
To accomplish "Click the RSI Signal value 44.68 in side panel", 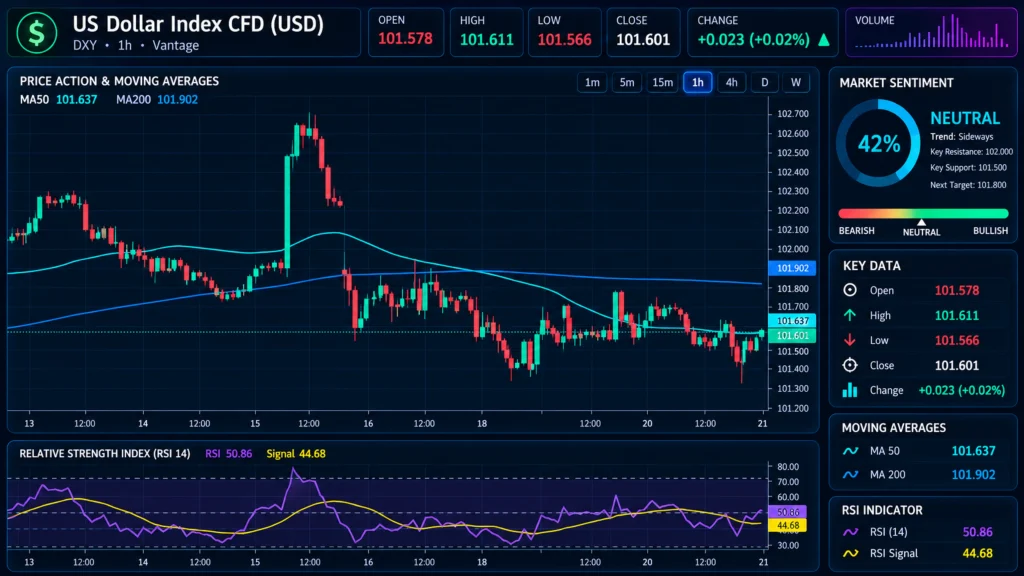I will click(x=977, y=553).
